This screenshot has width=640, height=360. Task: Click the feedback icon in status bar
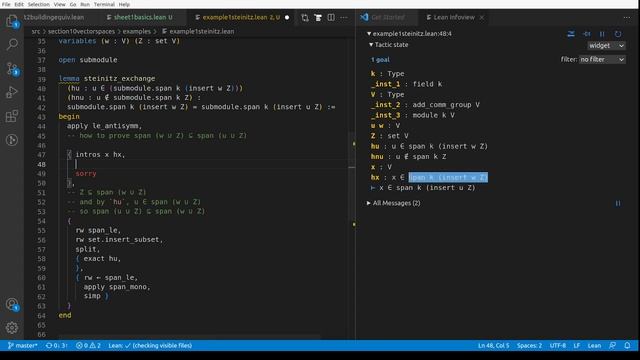(x=613, y=345)
